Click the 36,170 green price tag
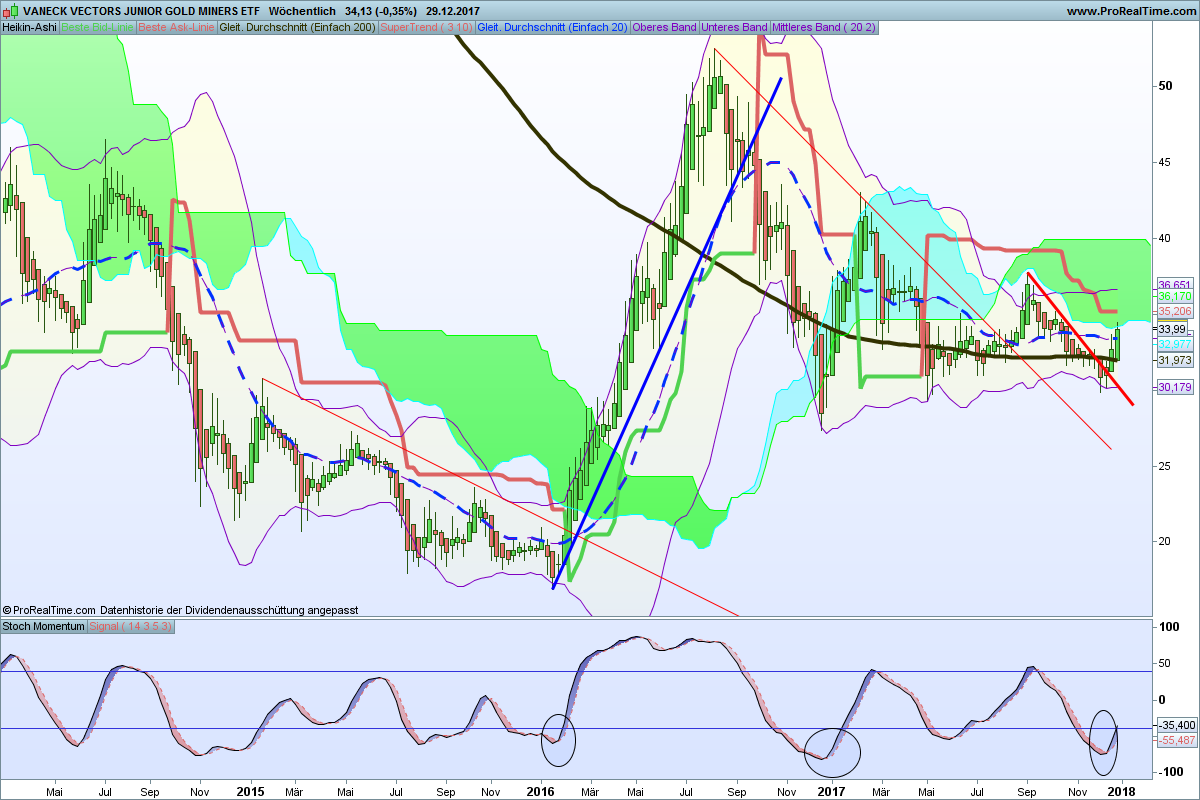This screenshot has width=1200, height=800. (x=1174, y=296)
